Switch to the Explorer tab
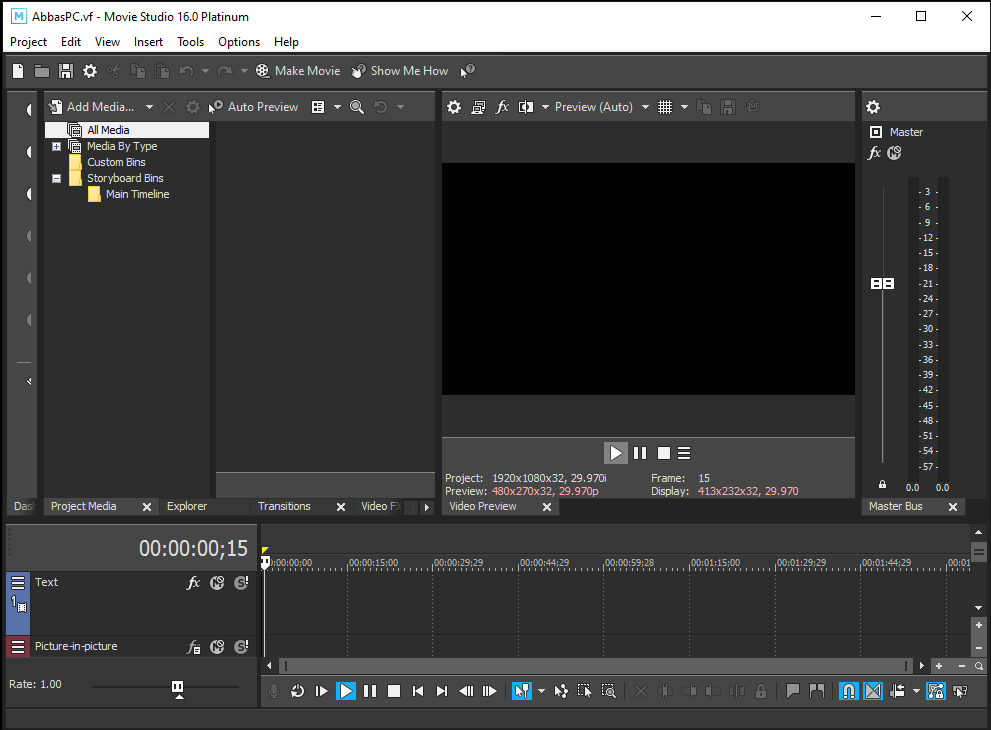The width and height of the screenshot is (991, 730). [x=186, y=506]
